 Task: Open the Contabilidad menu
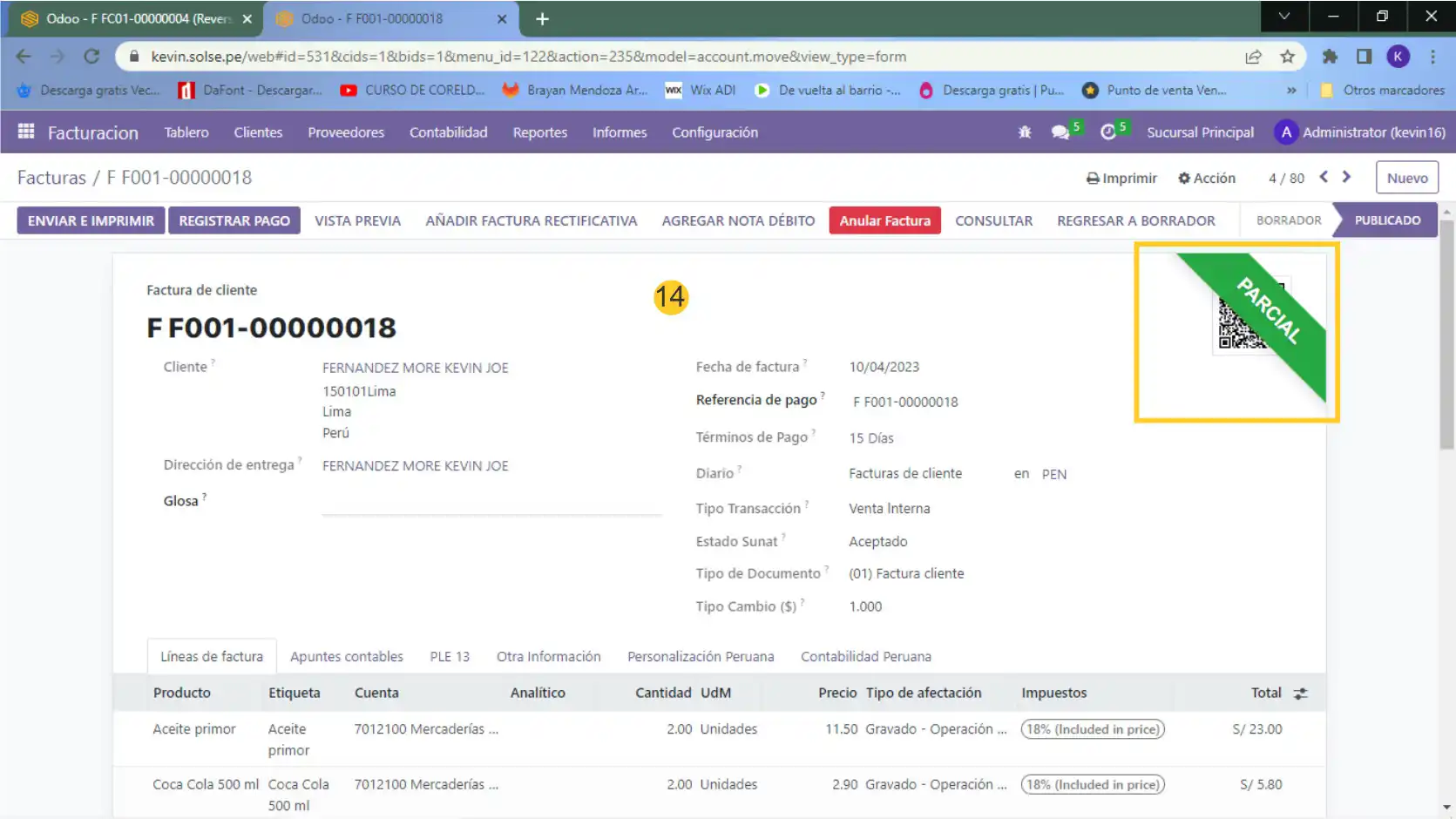tap(449, 132)
